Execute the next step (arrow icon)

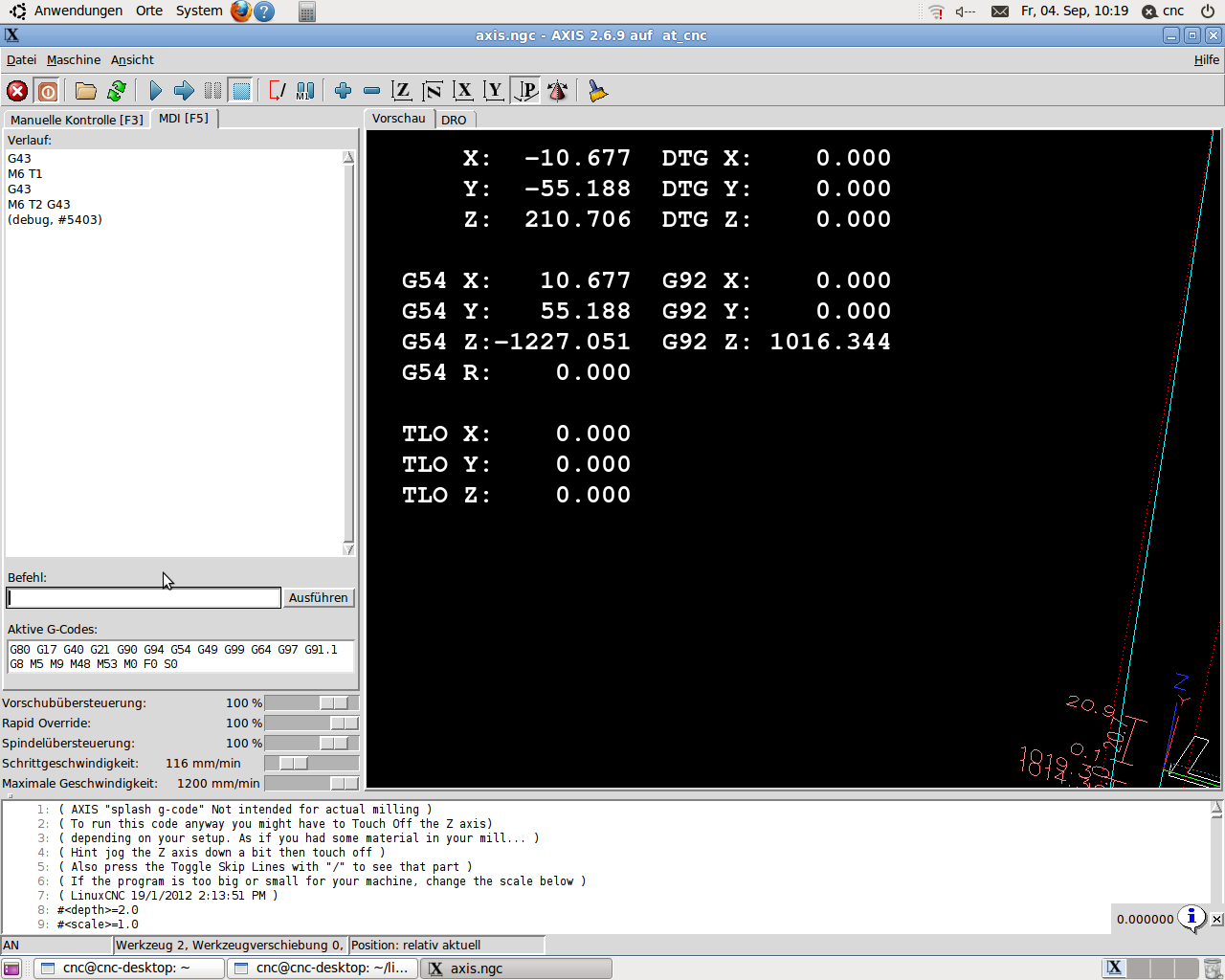184,91
